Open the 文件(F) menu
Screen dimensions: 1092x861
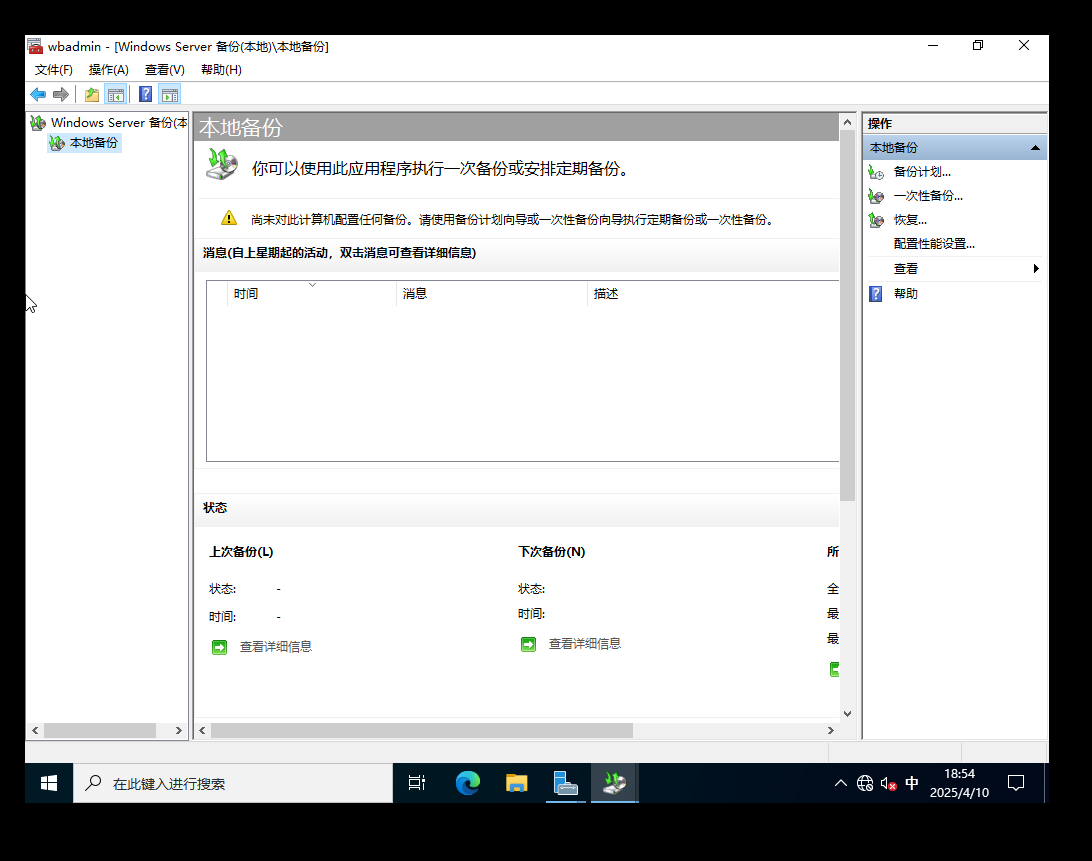[x=54, y=70]
